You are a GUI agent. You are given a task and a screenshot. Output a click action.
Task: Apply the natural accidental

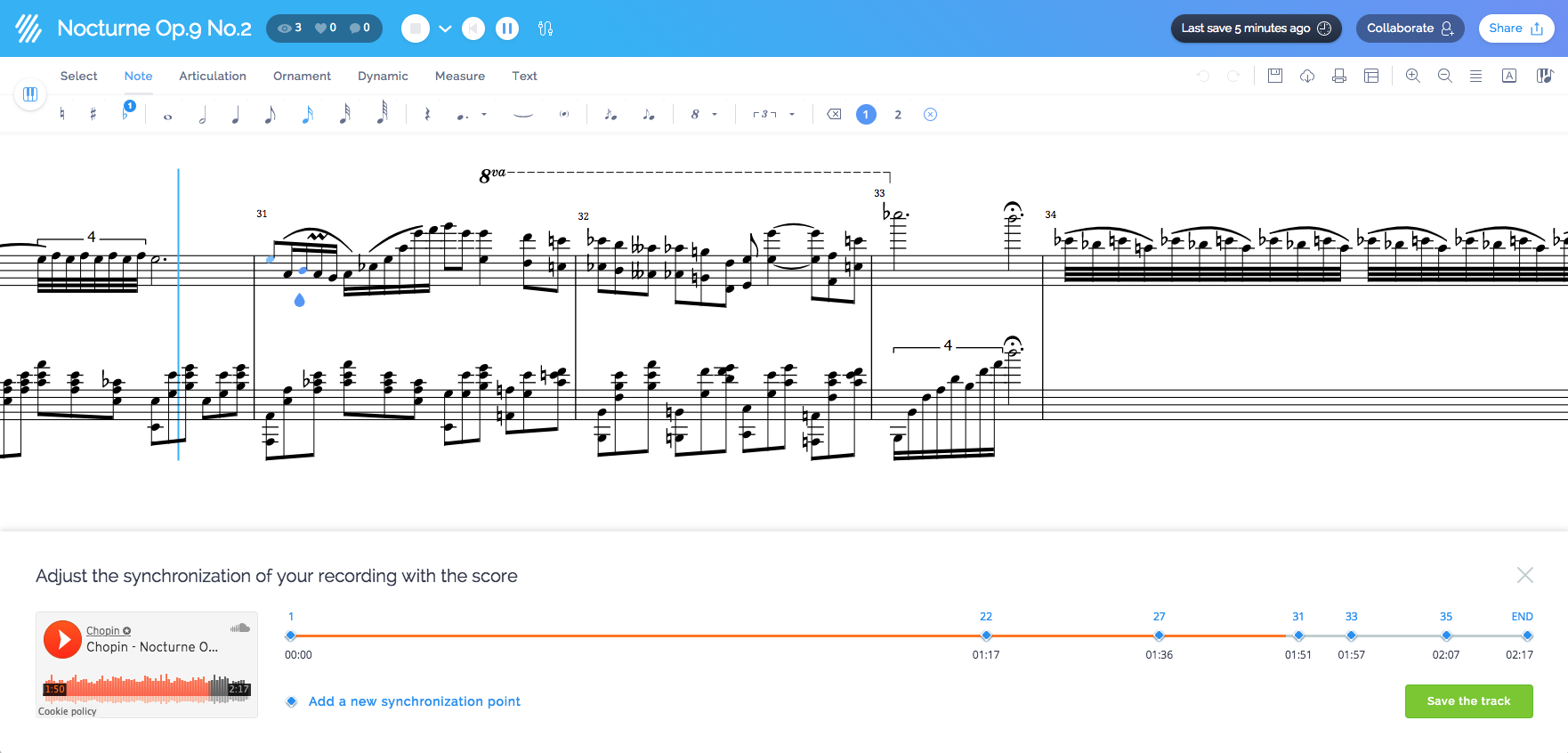(61, 114)
